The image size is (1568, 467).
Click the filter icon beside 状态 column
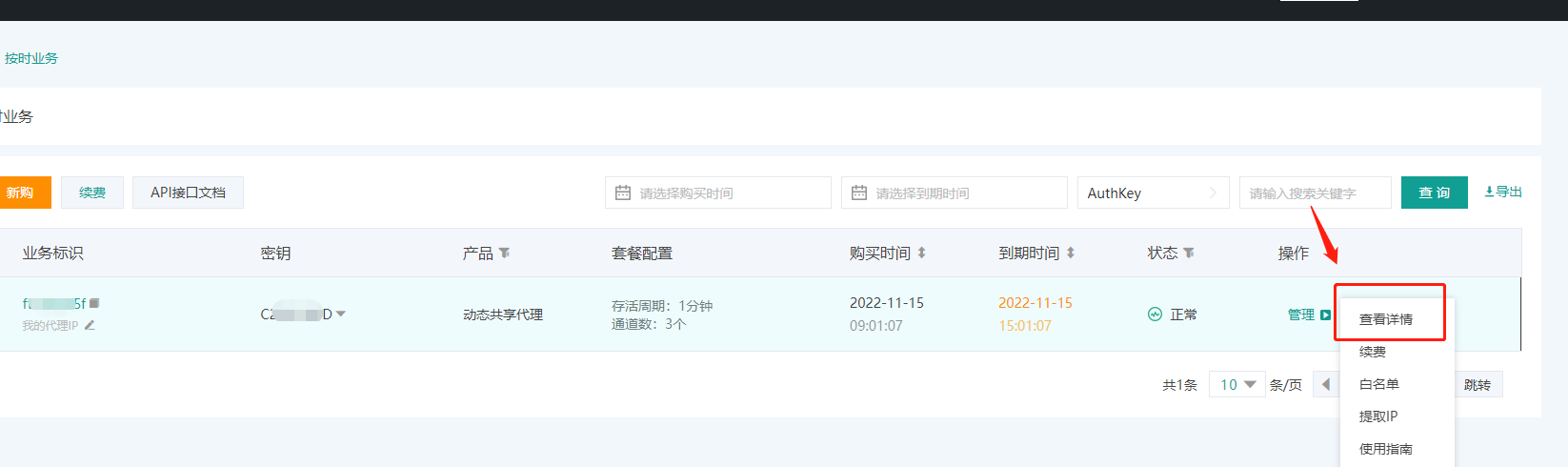[1188, 253]
